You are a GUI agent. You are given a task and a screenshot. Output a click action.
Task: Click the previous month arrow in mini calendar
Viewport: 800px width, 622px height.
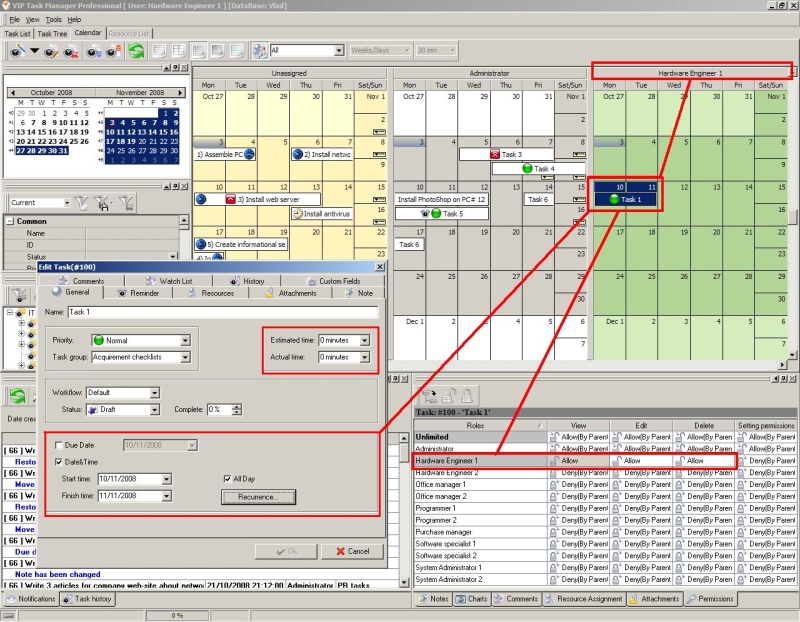pos(10,91)
